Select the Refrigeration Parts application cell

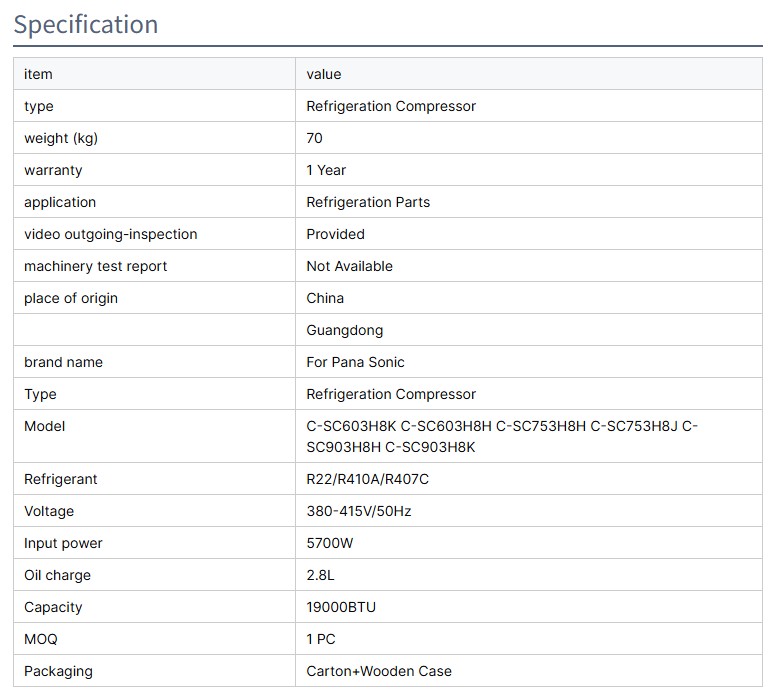[x=368, y=202]
